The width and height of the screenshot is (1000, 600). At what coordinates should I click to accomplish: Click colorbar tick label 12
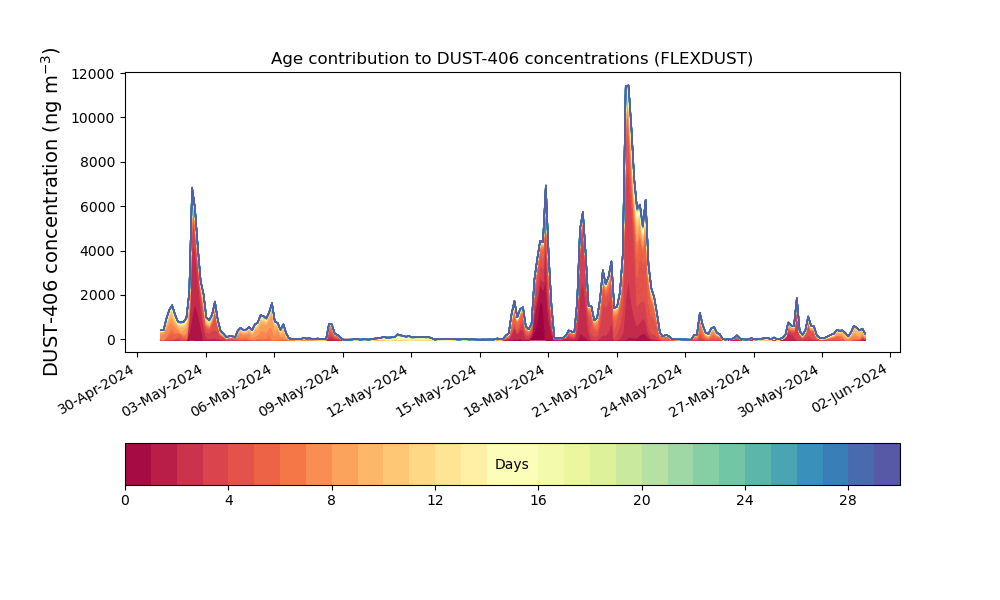435,501
